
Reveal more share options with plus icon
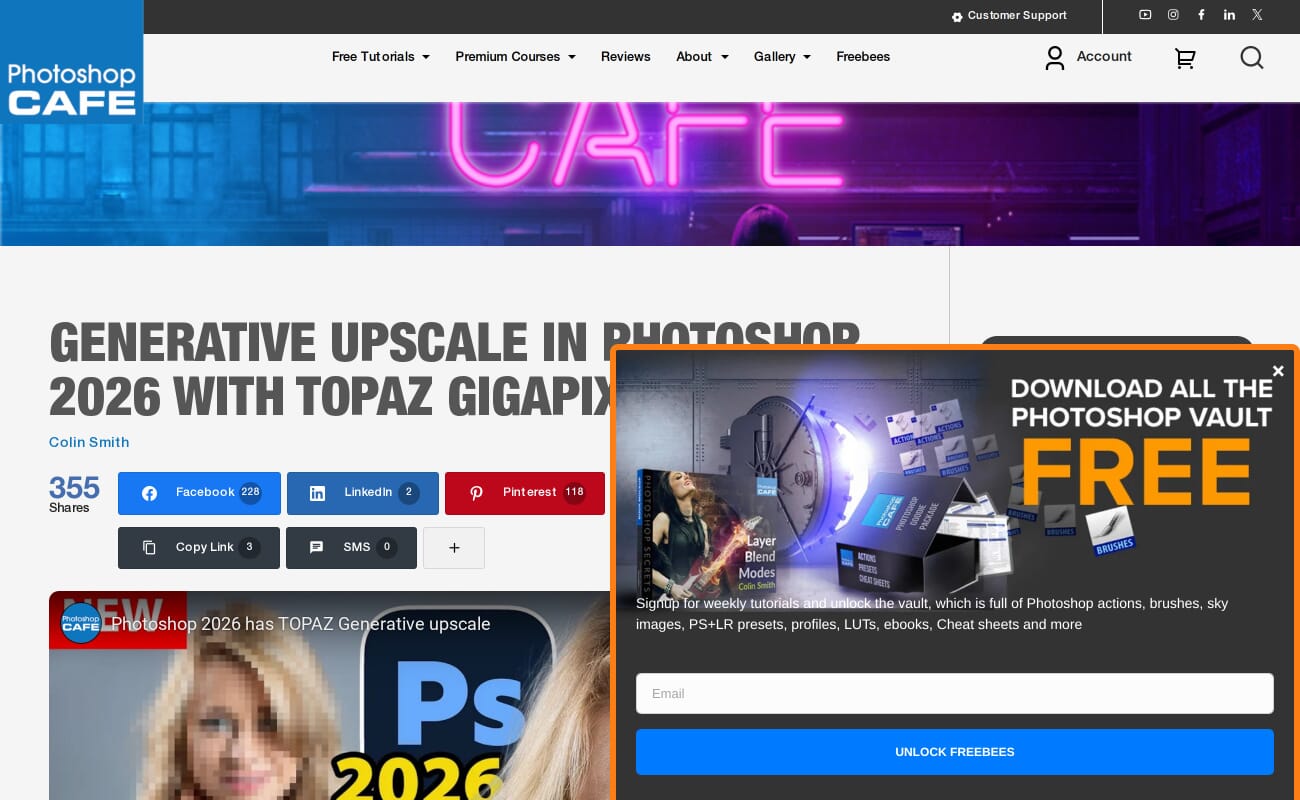coord(454,548)
